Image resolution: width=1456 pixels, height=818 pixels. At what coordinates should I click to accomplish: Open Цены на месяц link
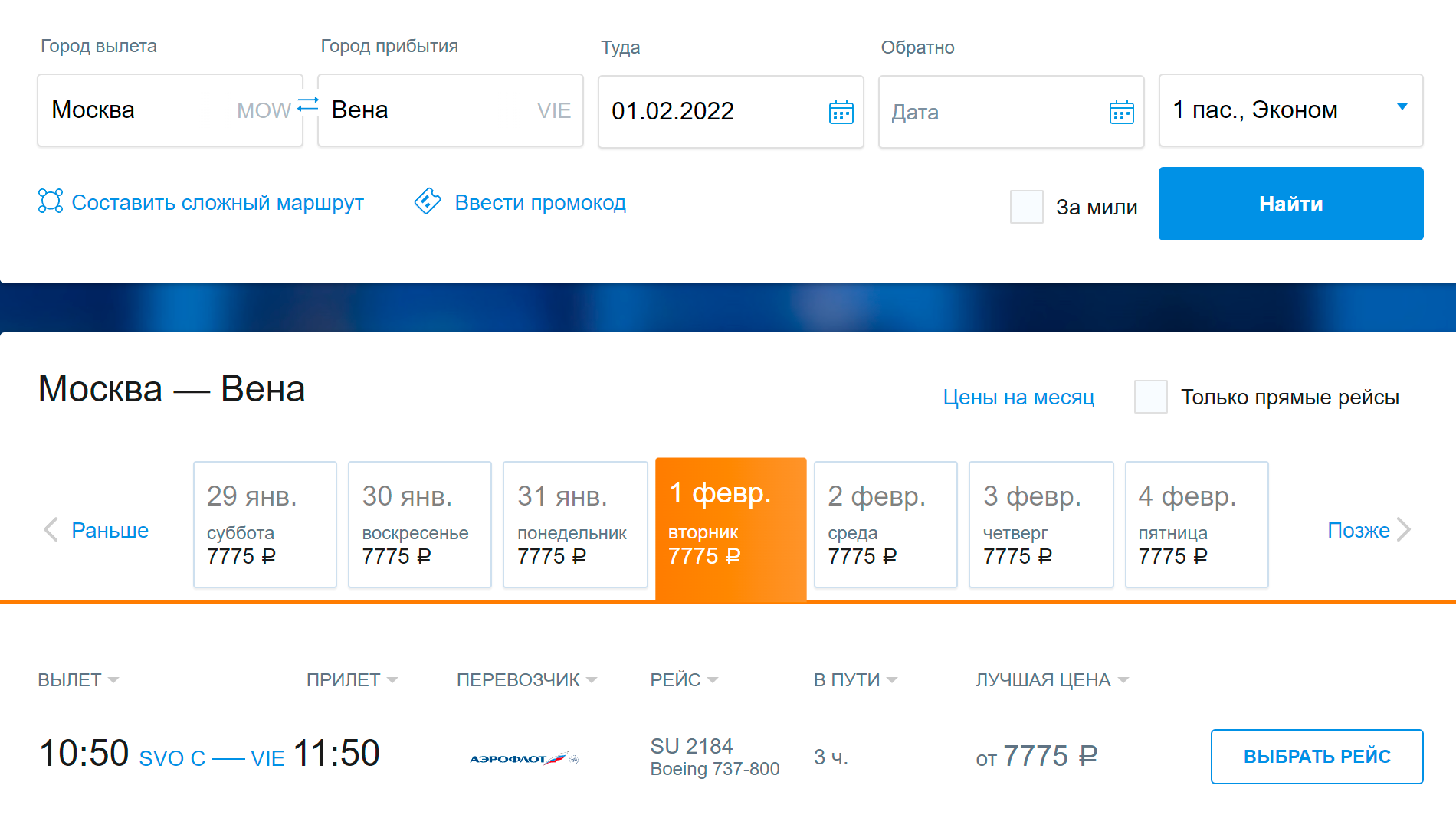1018,398
